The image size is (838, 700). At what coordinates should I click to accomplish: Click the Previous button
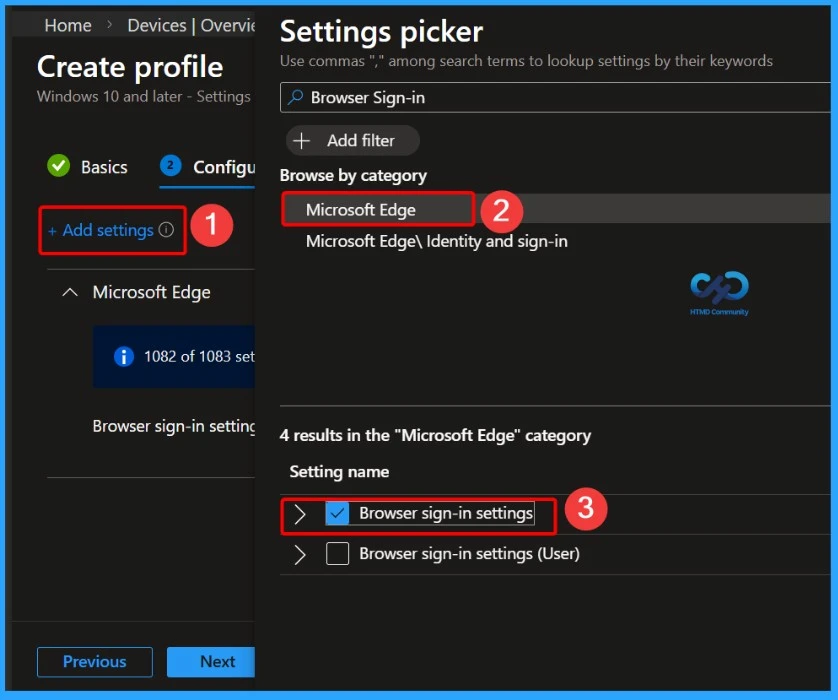94,662
